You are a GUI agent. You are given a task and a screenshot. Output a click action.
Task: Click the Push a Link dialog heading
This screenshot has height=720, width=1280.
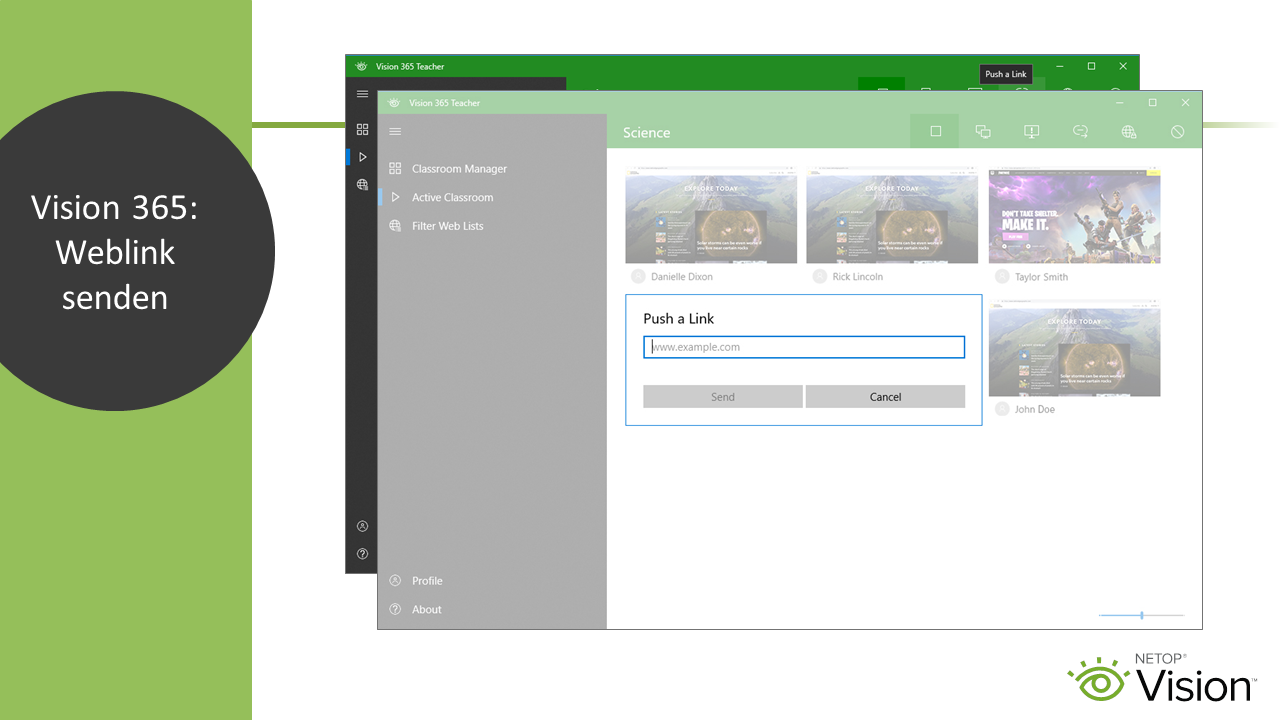pos(679,319)
